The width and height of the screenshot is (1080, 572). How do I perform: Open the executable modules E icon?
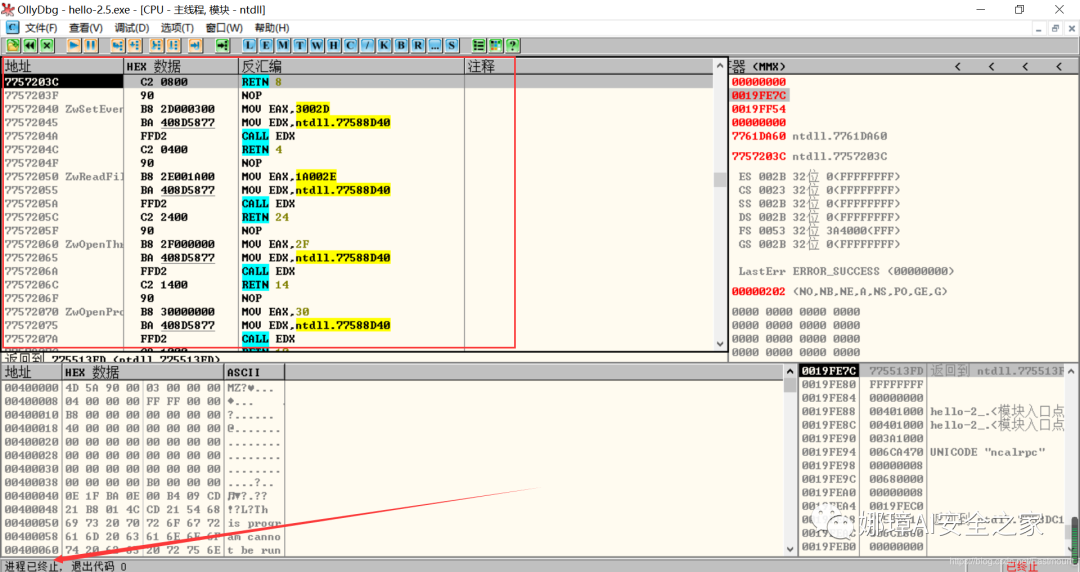tap(266, 45)
